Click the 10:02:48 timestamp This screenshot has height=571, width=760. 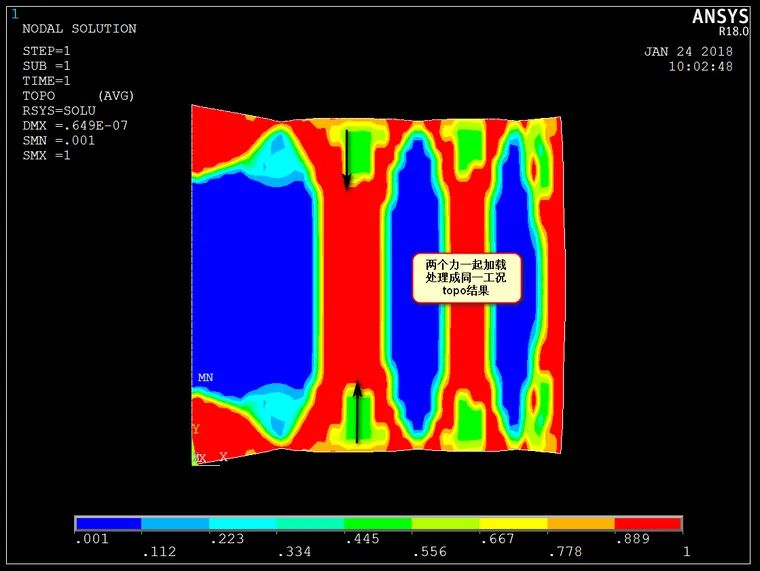pyautogui.click(x=701, y=66)
